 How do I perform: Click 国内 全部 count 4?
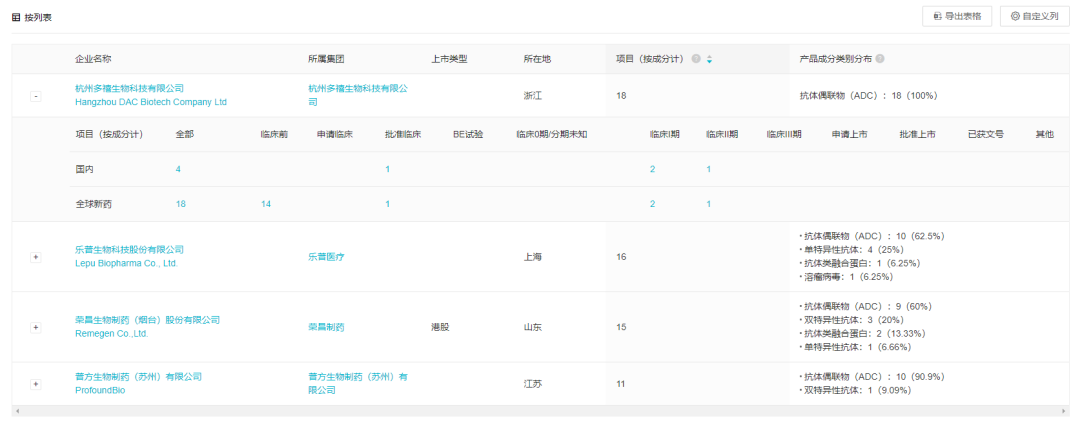point(178,169)
